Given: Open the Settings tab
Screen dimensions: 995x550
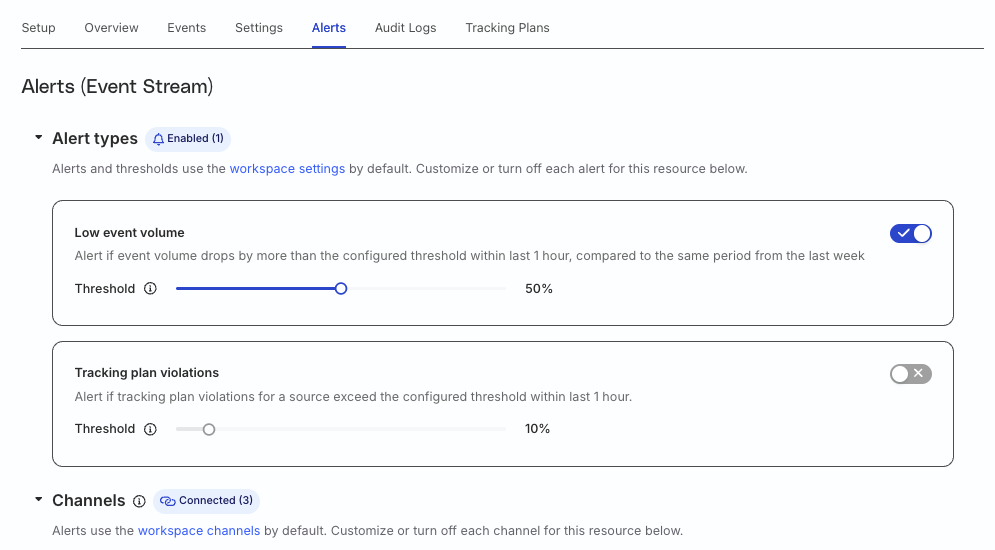Looking at the screenshot, I should coord(259,28).
